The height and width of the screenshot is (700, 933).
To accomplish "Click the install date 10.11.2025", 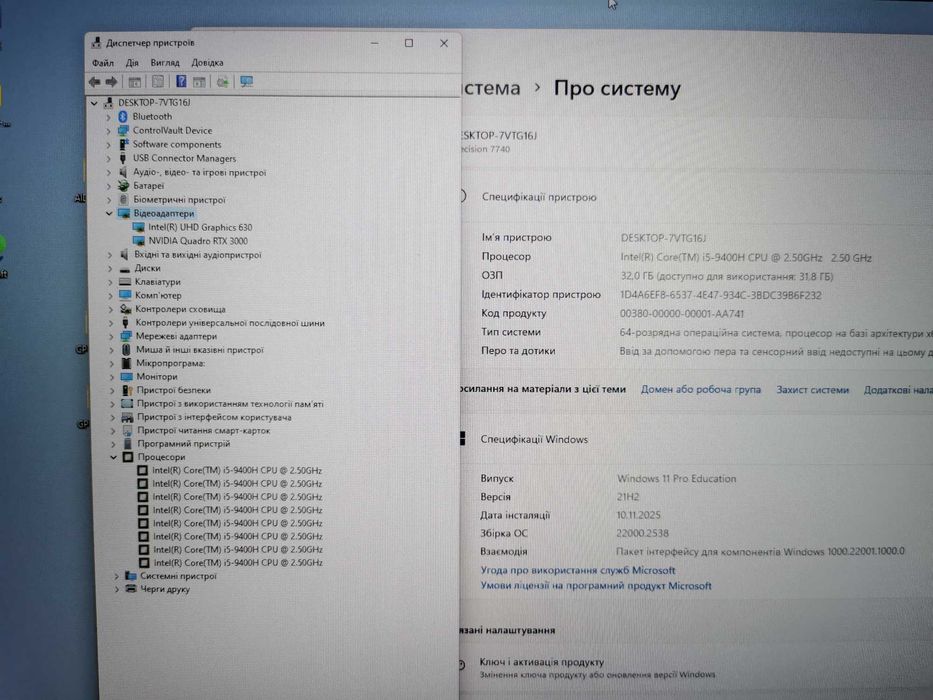I will (638, 515).
